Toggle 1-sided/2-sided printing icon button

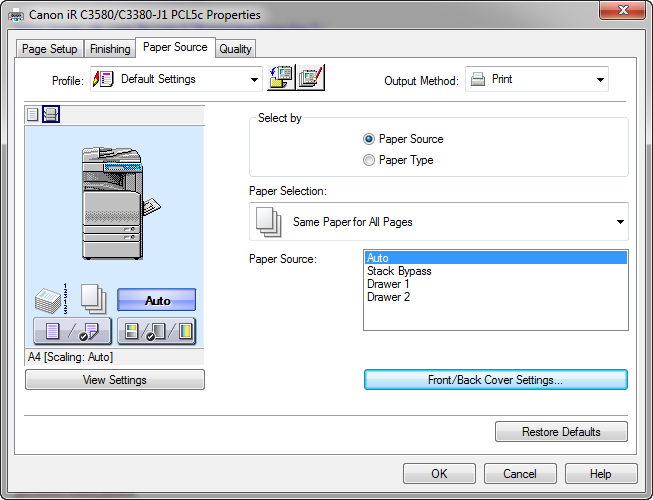[x=72, y=331]
